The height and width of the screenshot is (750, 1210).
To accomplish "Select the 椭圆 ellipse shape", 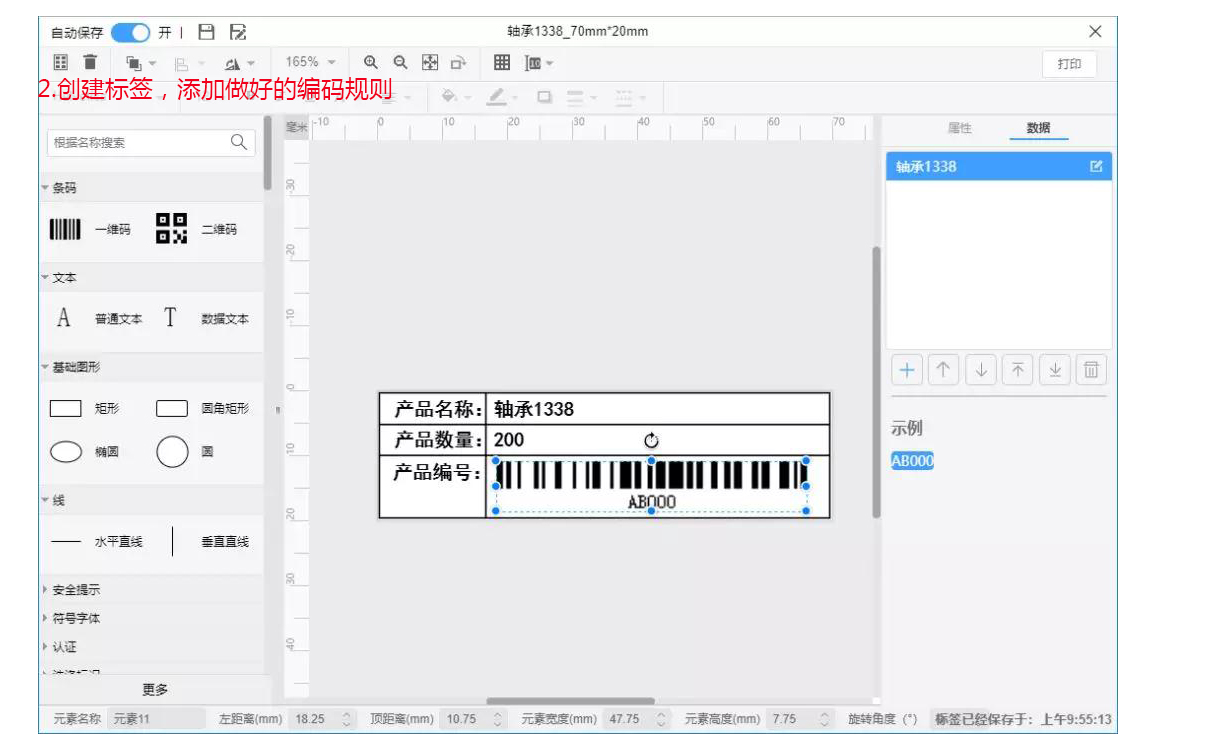I will 84,452.
